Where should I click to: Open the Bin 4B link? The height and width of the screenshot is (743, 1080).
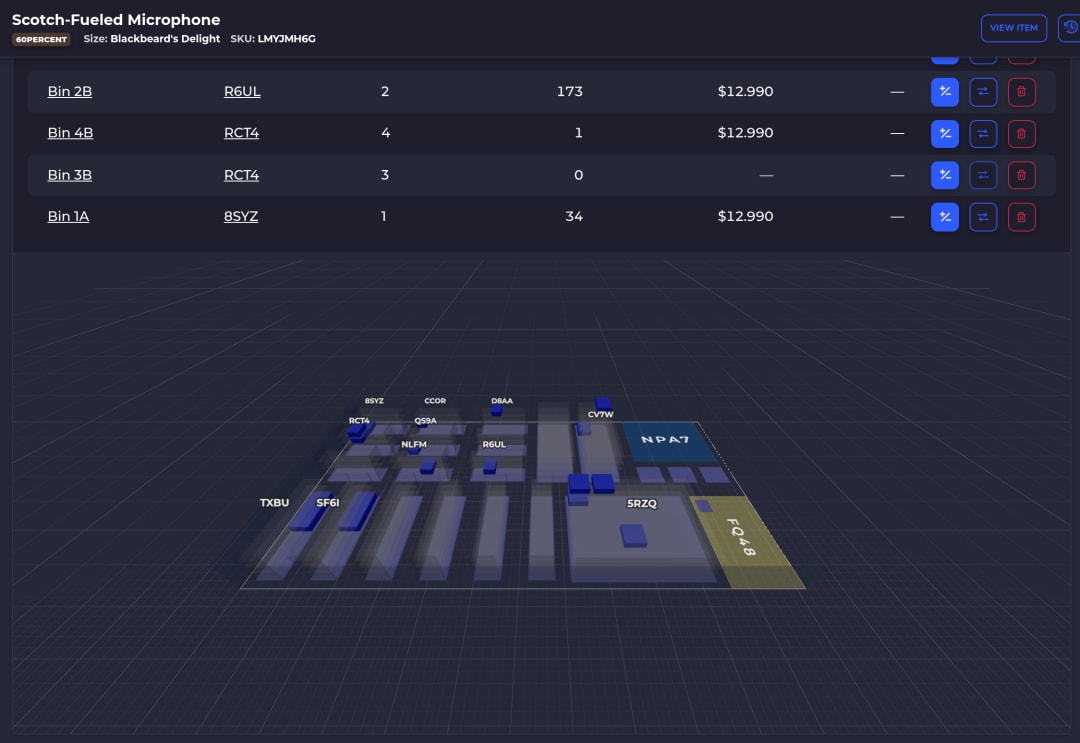click(70, 133)
